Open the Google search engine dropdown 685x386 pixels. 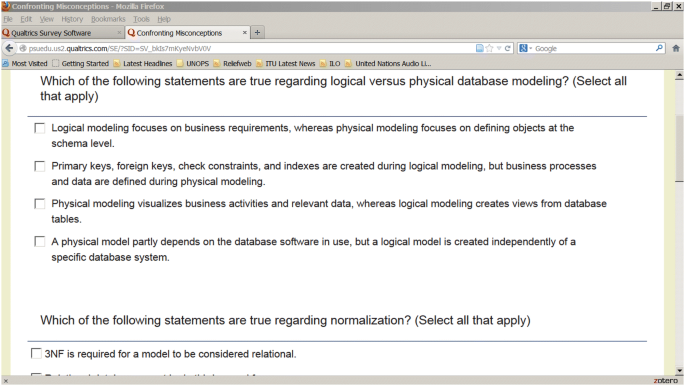click(x=526, y=48)
